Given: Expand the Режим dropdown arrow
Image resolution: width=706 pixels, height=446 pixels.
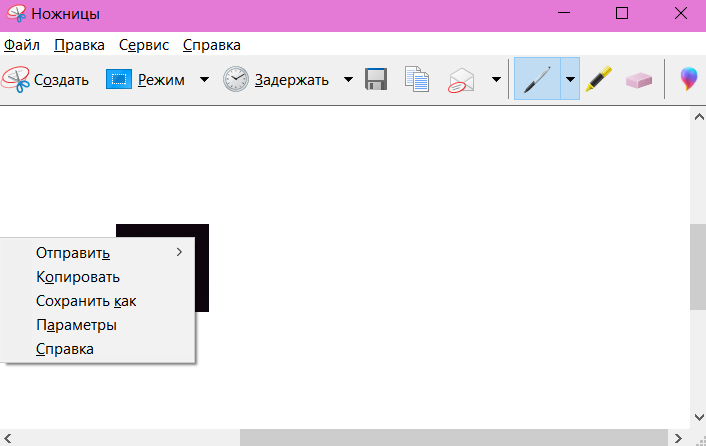Looking at the screenshot, I should click(x=204, y=80).
